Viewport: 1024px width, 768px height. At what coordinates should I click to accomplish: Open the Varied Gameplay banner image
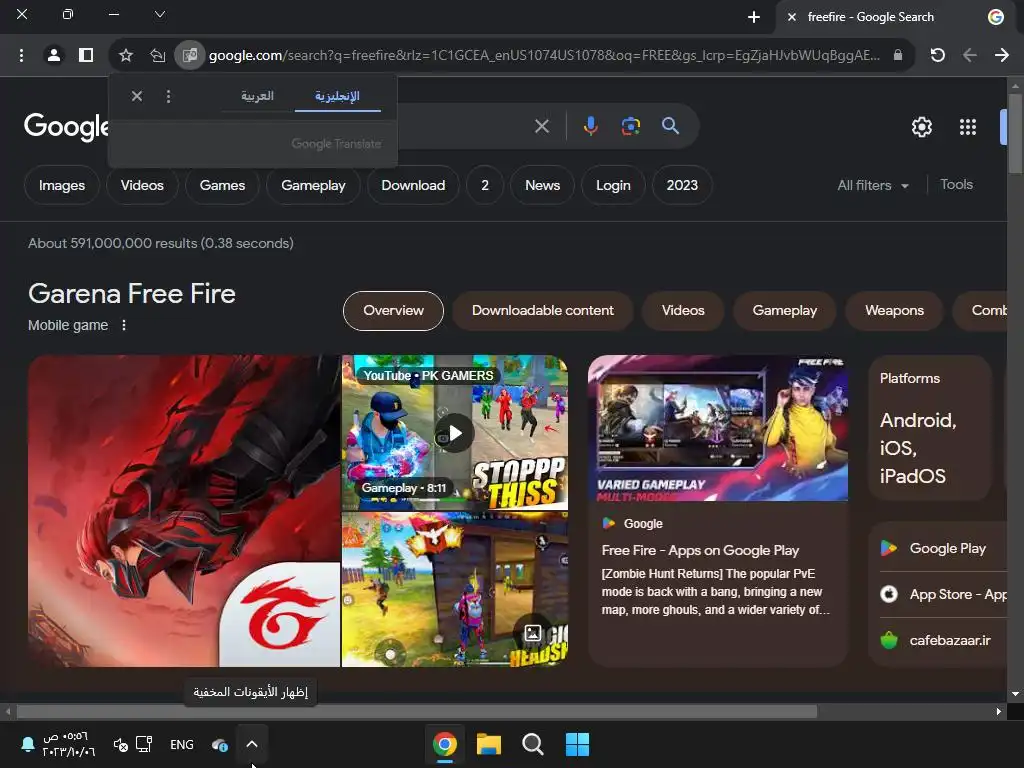click(x=718, y=428)
